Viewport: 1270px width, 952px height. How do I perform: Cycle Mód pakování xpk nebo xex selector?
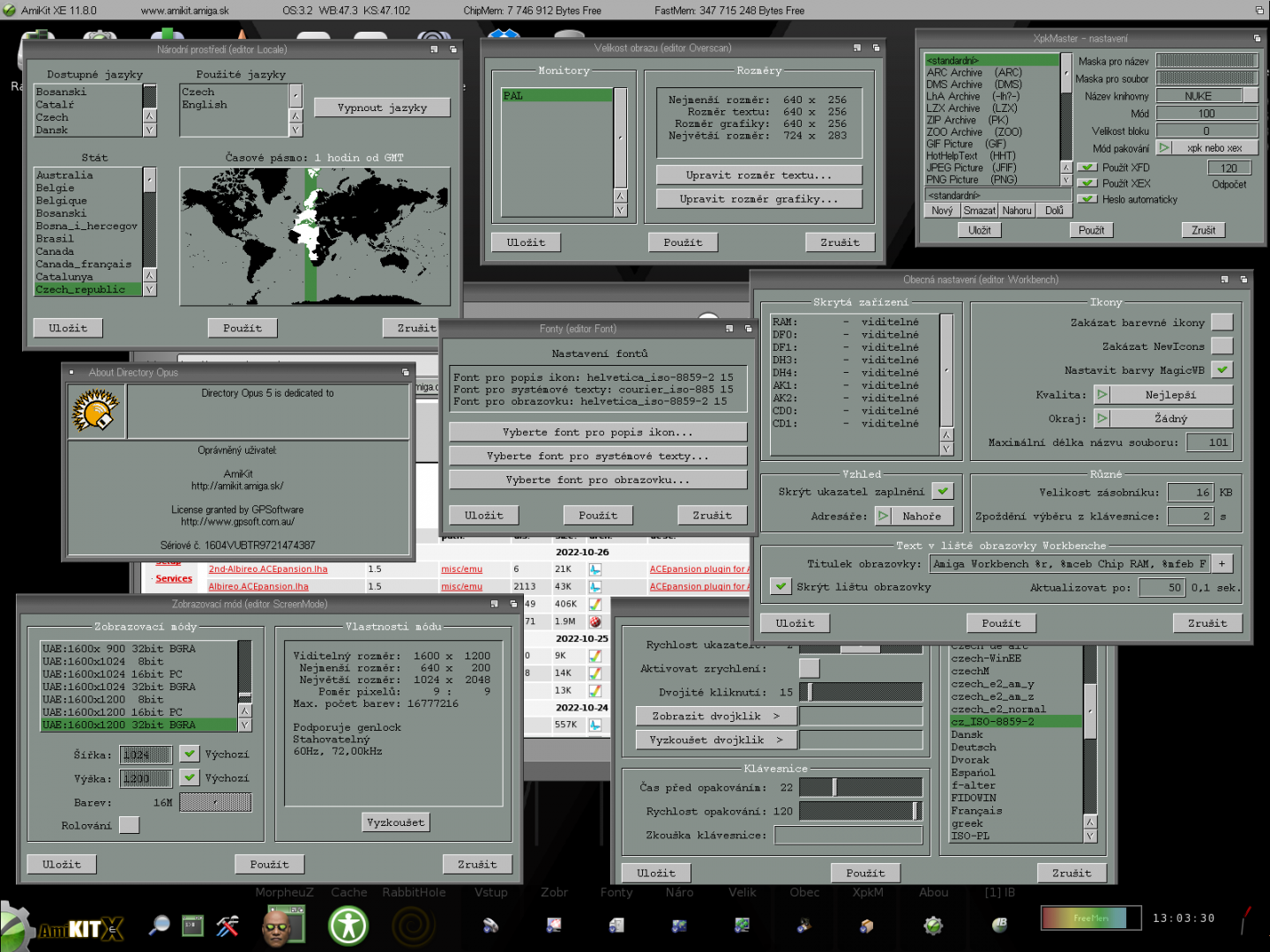point(1206,148)
